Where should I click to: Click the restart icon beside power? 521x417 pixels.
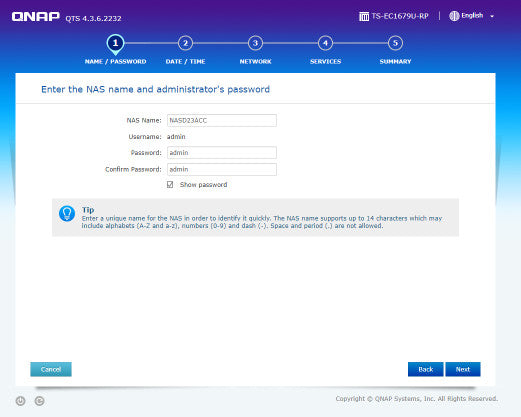(x=39, y=401)
